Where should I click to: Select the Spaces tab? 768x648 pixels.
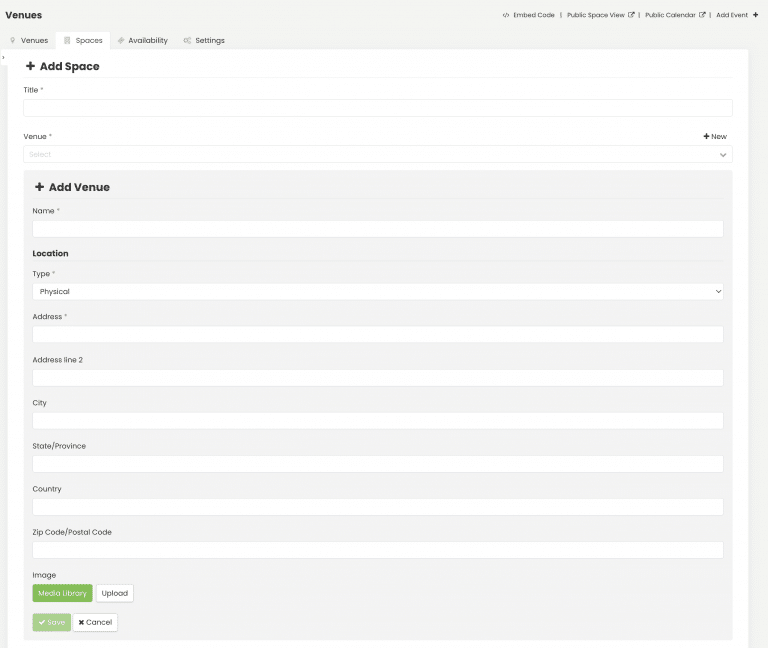click(x=83, y=41)
